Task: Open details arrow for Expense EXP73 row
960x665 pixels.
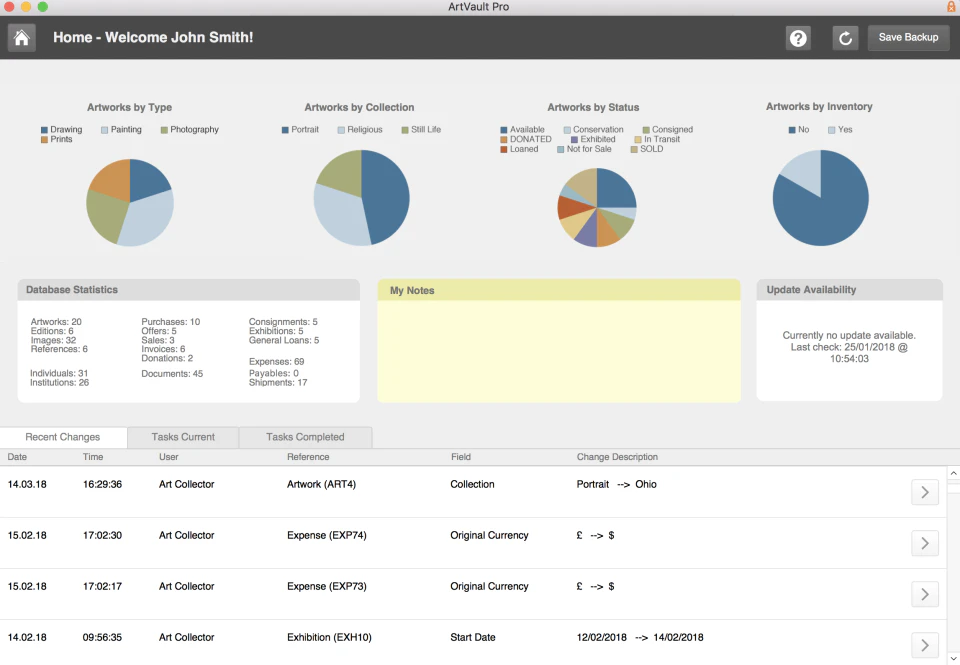Action: [924, 593]
